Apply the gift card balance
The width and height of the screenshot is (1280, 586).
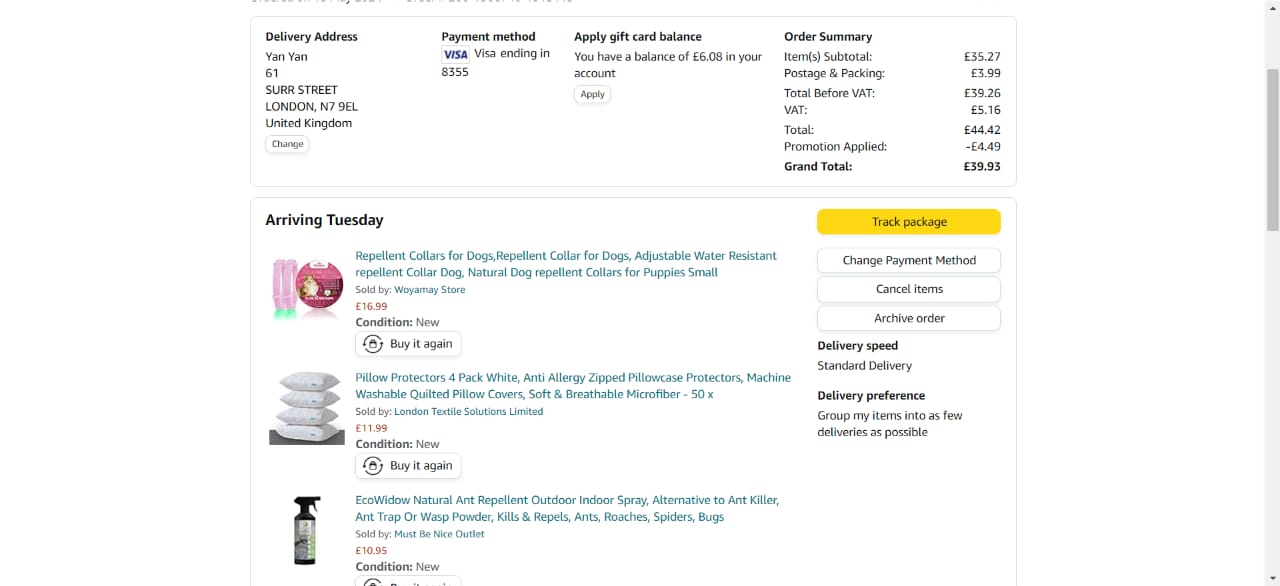click(x=593, y=94)
